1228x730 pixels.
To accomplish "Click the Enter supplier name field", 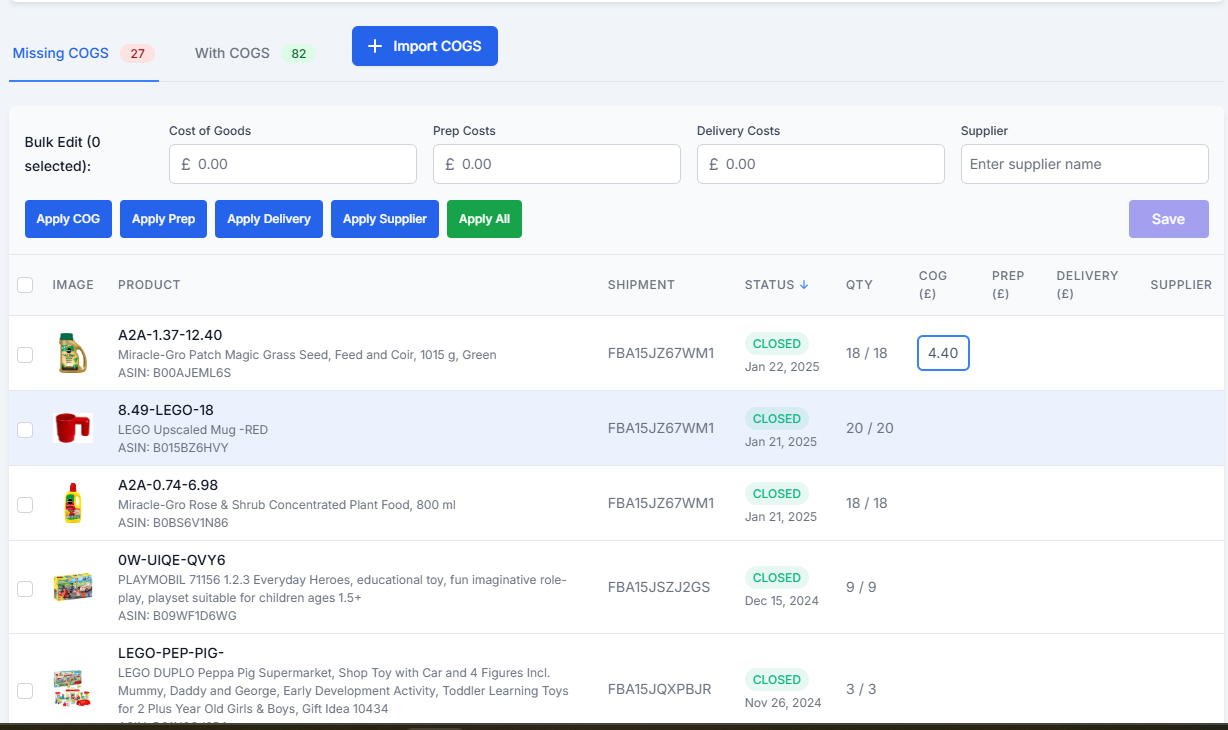I will [1084, 164].
